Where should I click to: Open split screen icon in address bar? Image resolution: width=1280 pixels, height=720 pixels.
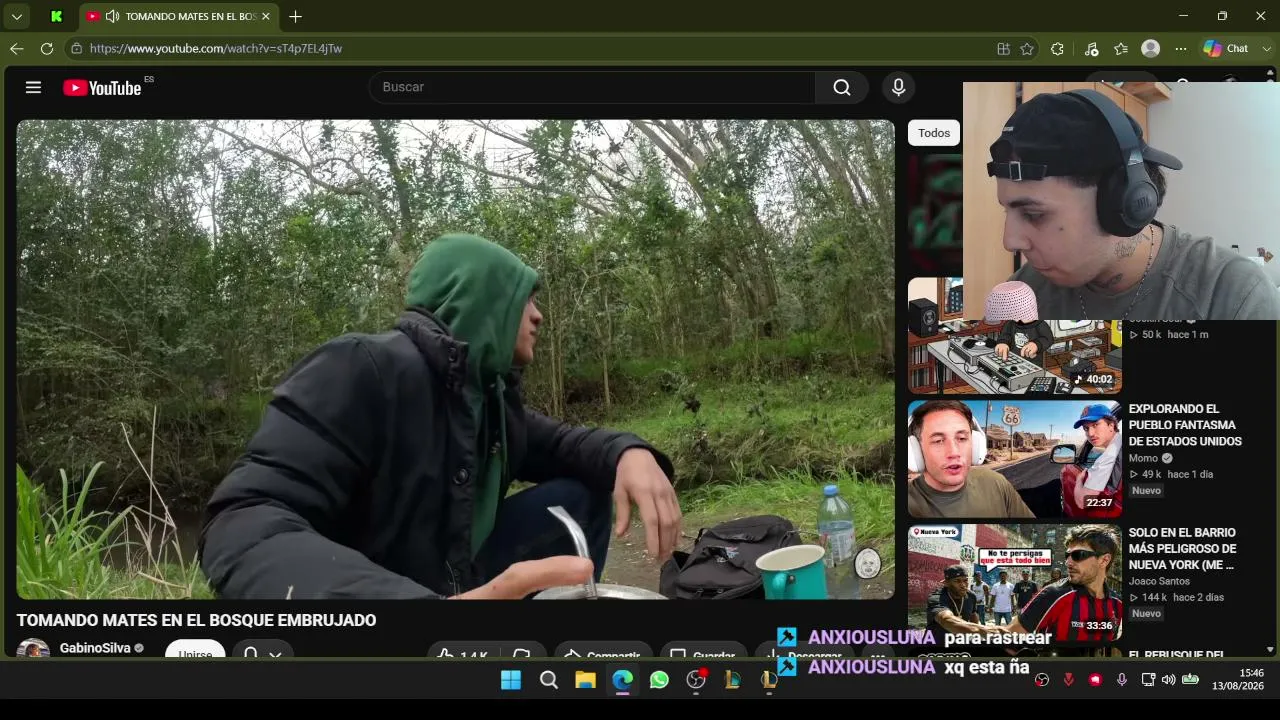(x=1003, y=48)
